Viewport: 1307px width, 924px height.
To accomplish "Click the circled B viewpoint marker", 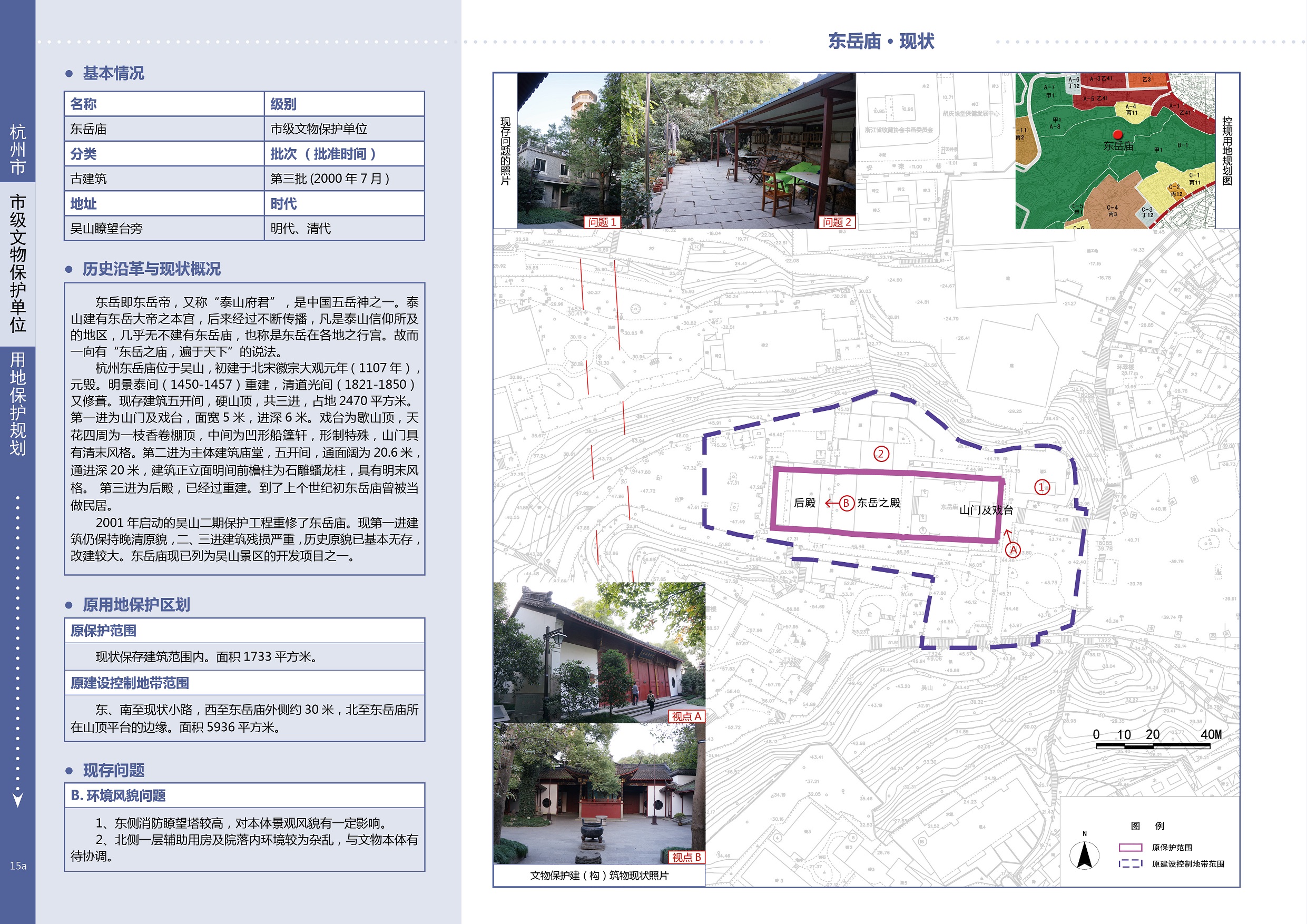I will tap(846, 503).
